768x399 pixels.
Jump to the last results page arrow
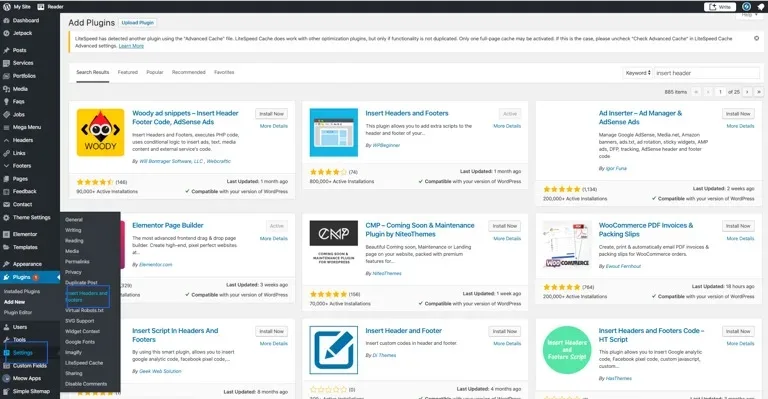coord(759,92)
